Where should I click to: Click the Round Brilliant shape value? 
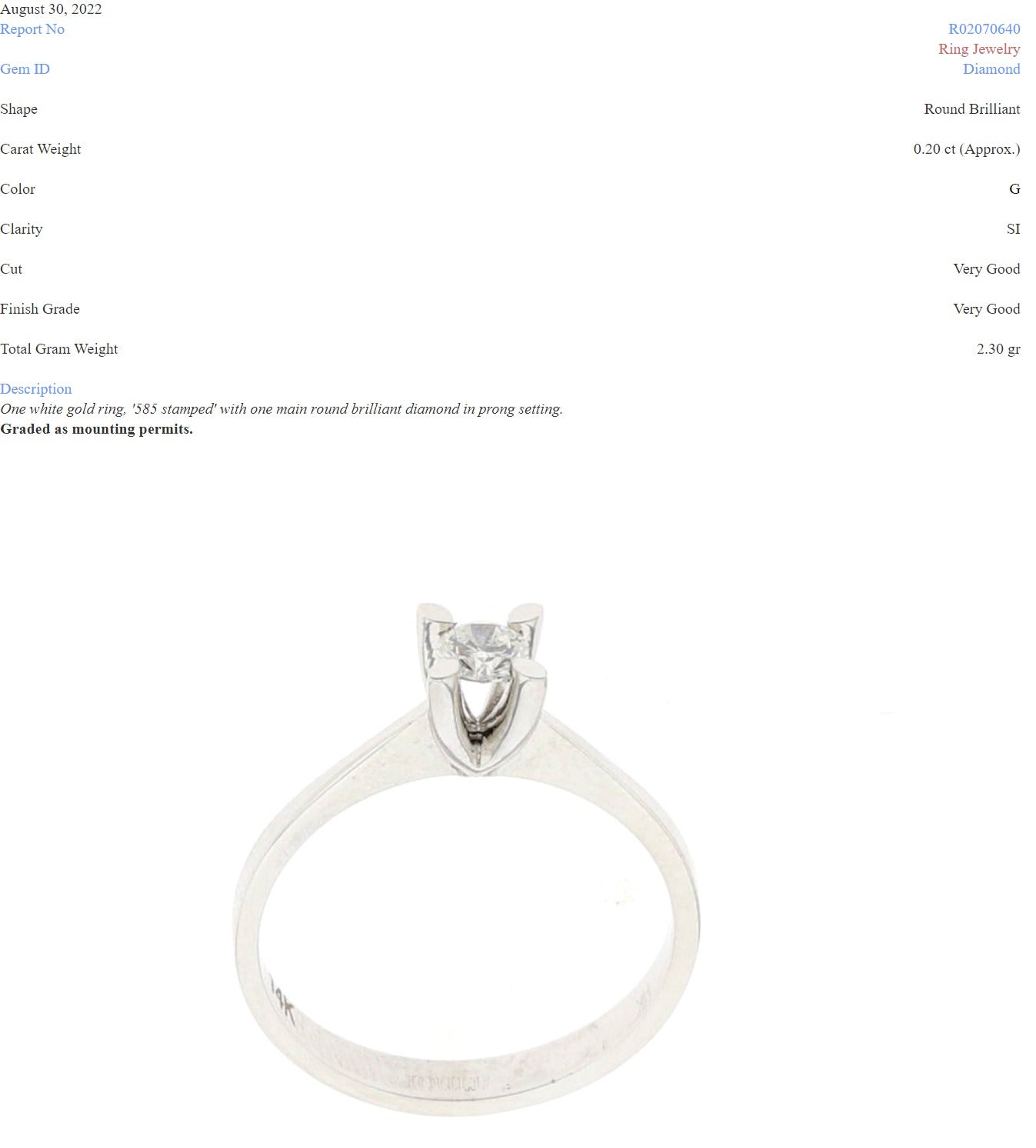pos(971,109)
